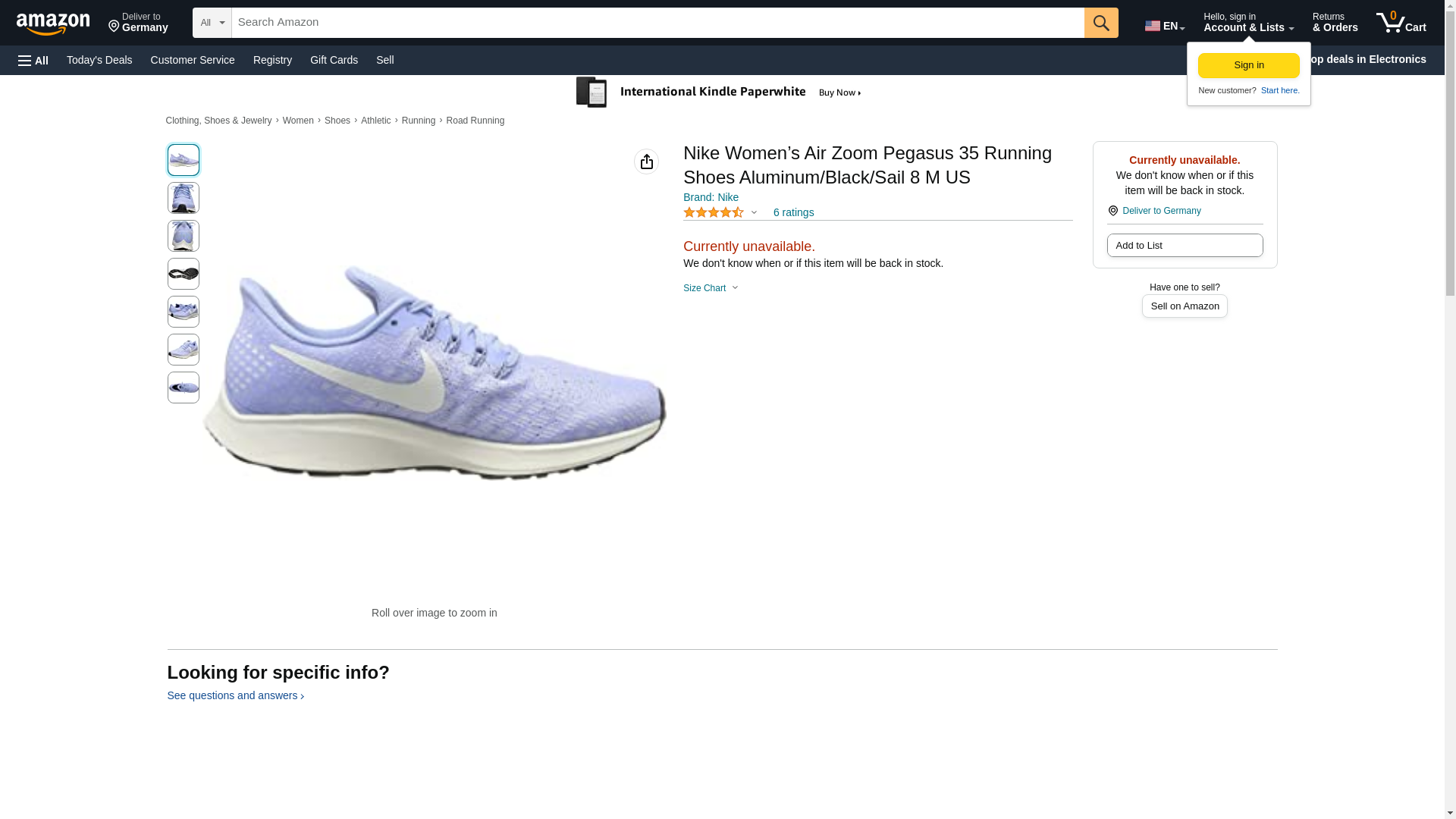
Task: Click the Amazon logo
Action: tap(53, 24)
